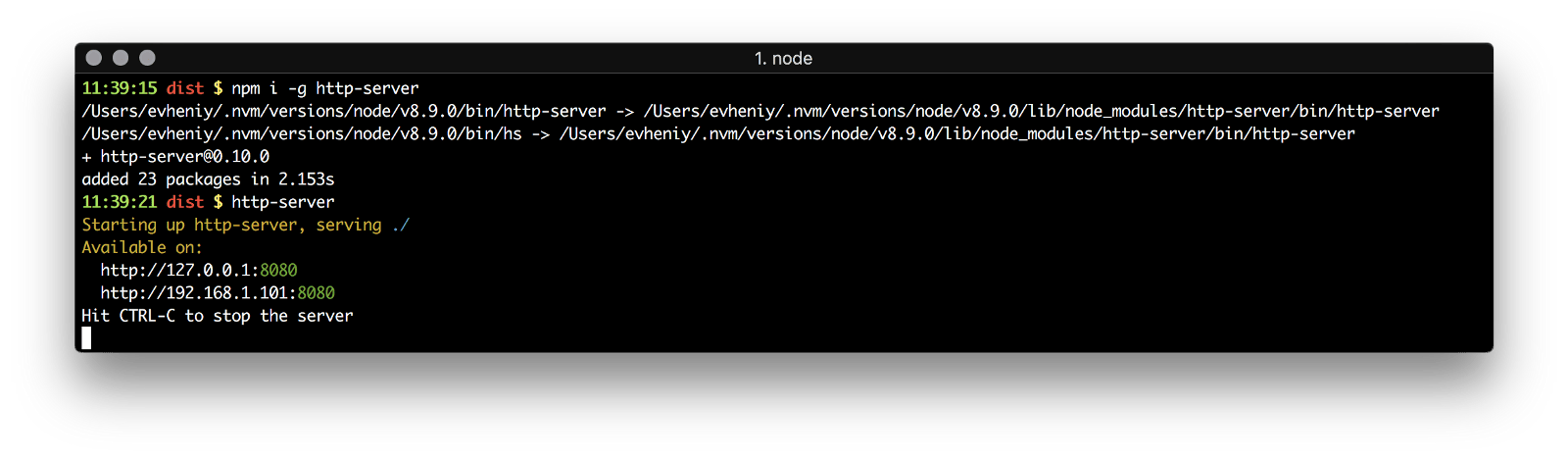Click the "Hit CTRL-C to stop the server" line
Image resolution: width=1568 pixels, height=459 pixels.
pyautogui.click(x=217, y=316)
